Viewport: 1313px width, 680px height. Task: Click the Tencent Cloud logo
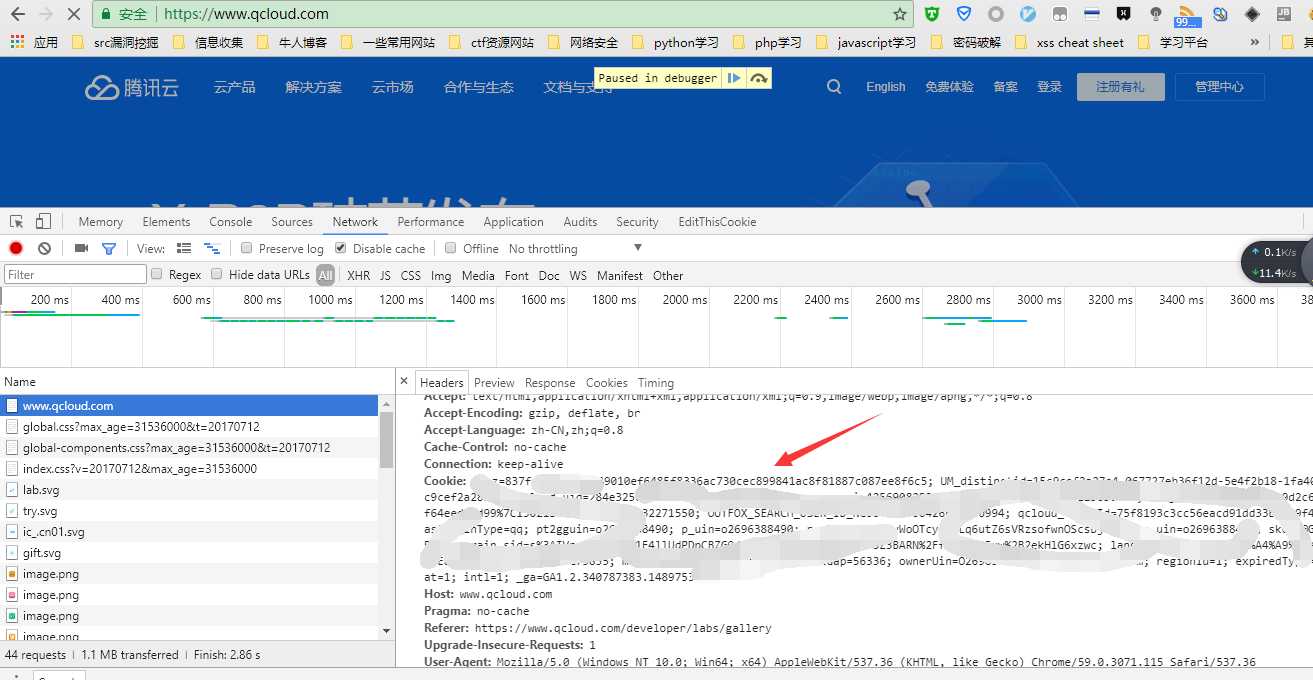coord(132,87)
